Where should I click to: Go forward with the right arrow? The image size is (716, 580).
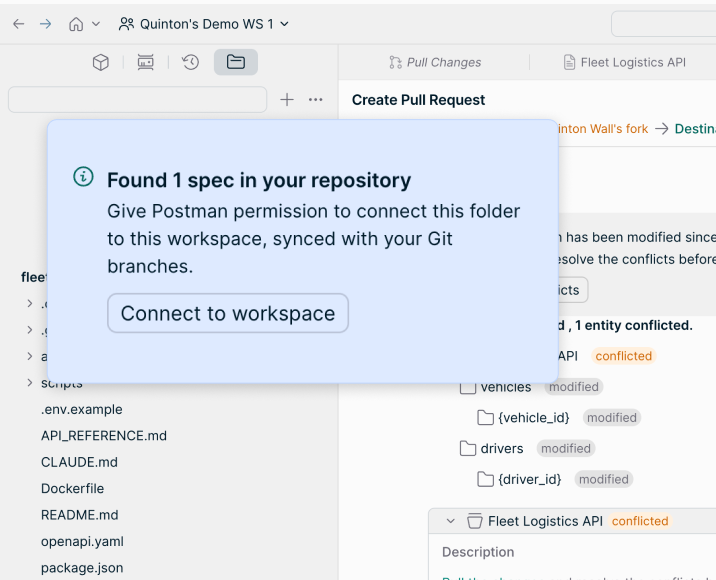[45, 24]
